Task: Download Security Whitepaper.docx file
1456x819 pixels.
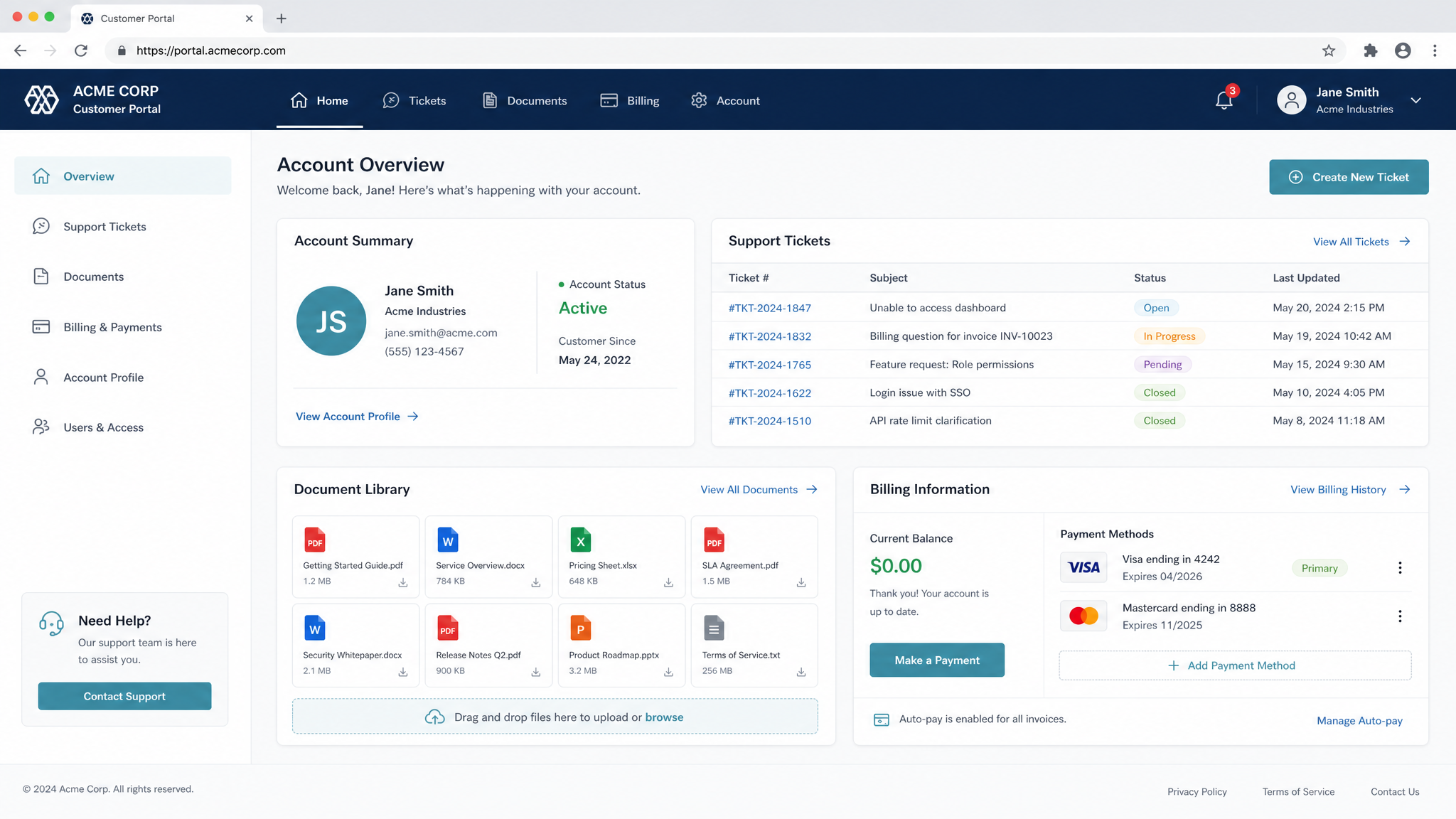Action: pyautogui.click(x=403, y=672)
